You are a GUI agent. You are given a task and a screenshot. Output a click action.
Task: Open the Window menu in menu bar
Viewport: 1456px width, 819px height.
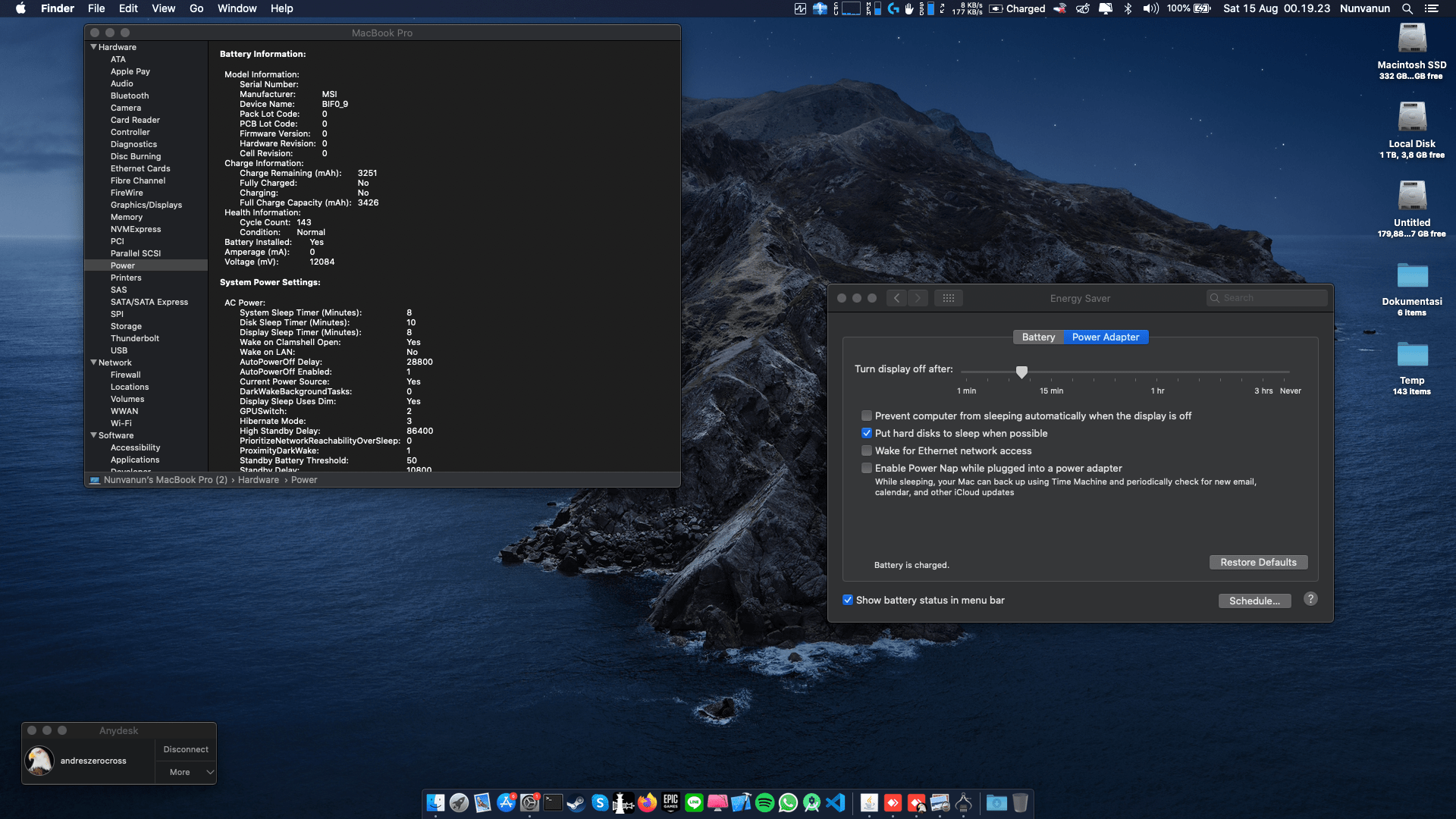pos(237,8)
